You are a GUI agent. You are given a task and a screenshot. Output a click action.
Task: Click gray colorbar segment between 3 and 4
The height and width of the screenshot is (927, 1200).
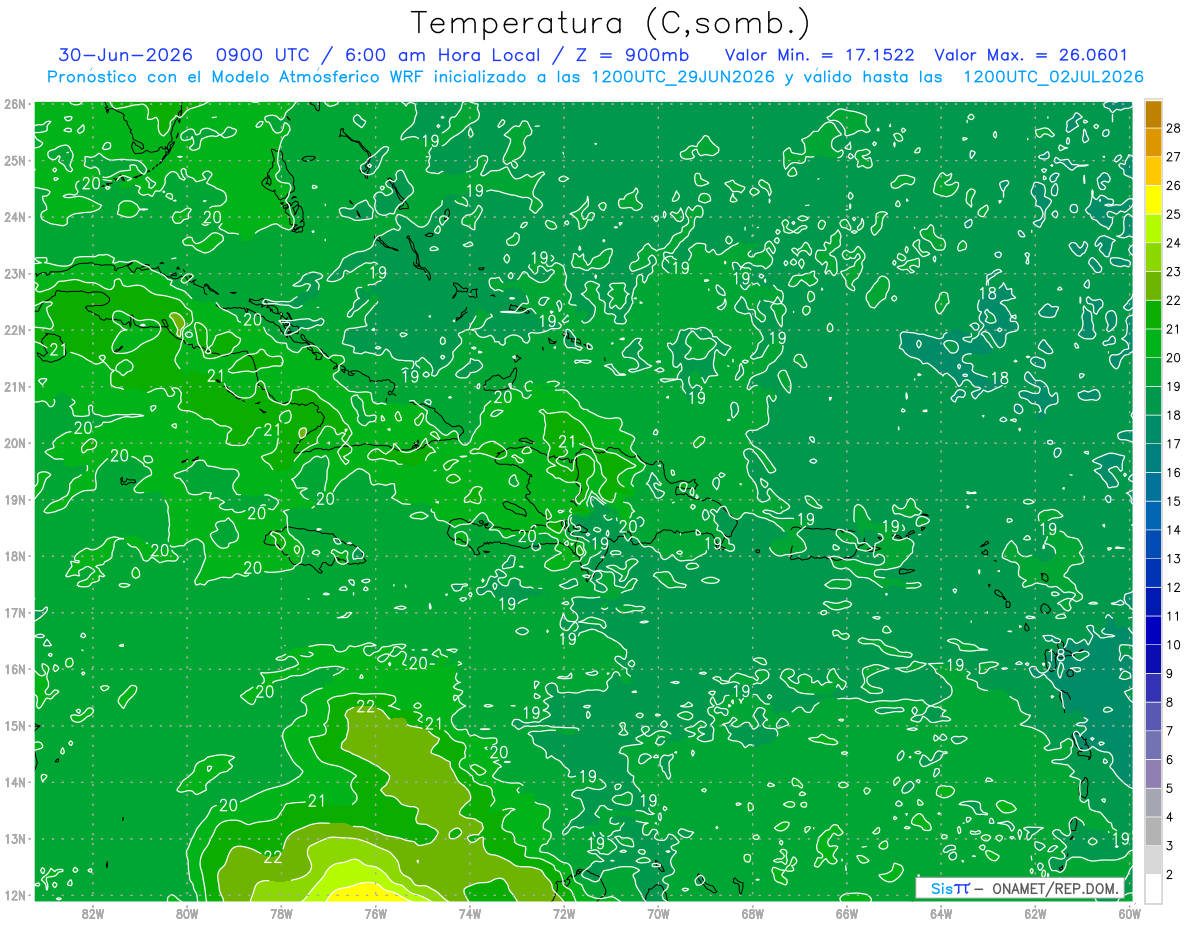pyautogui.click(x=1153, y=832)
